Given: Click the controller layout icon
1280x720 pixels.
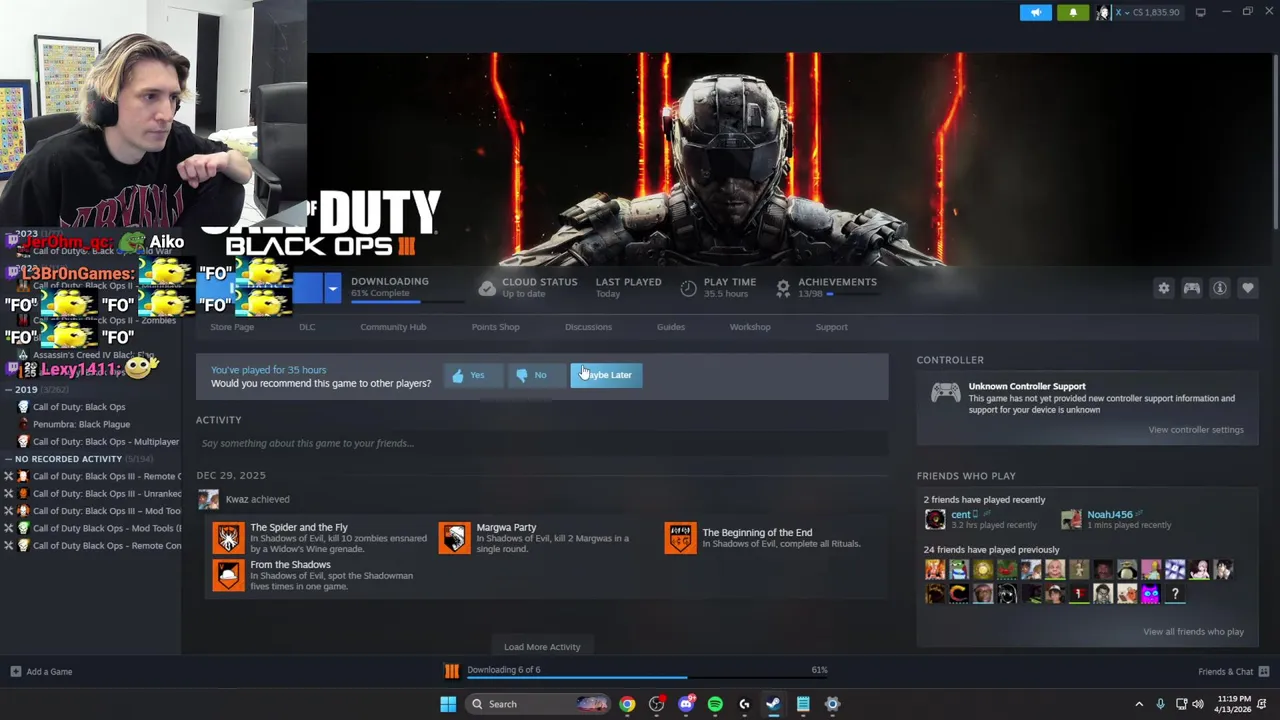Looking at the screenshot, I should coord(1192,288).
